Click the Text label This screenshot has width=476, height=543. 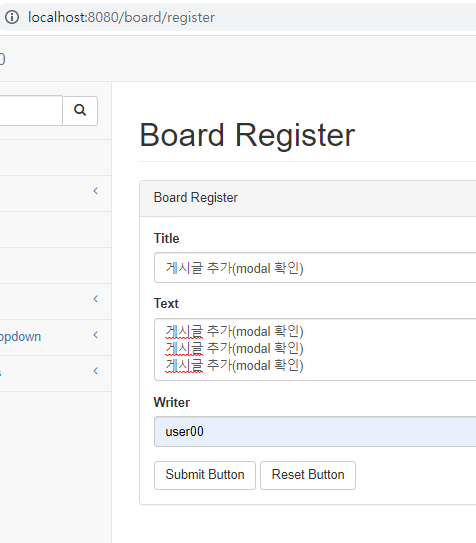click(166, 303)
